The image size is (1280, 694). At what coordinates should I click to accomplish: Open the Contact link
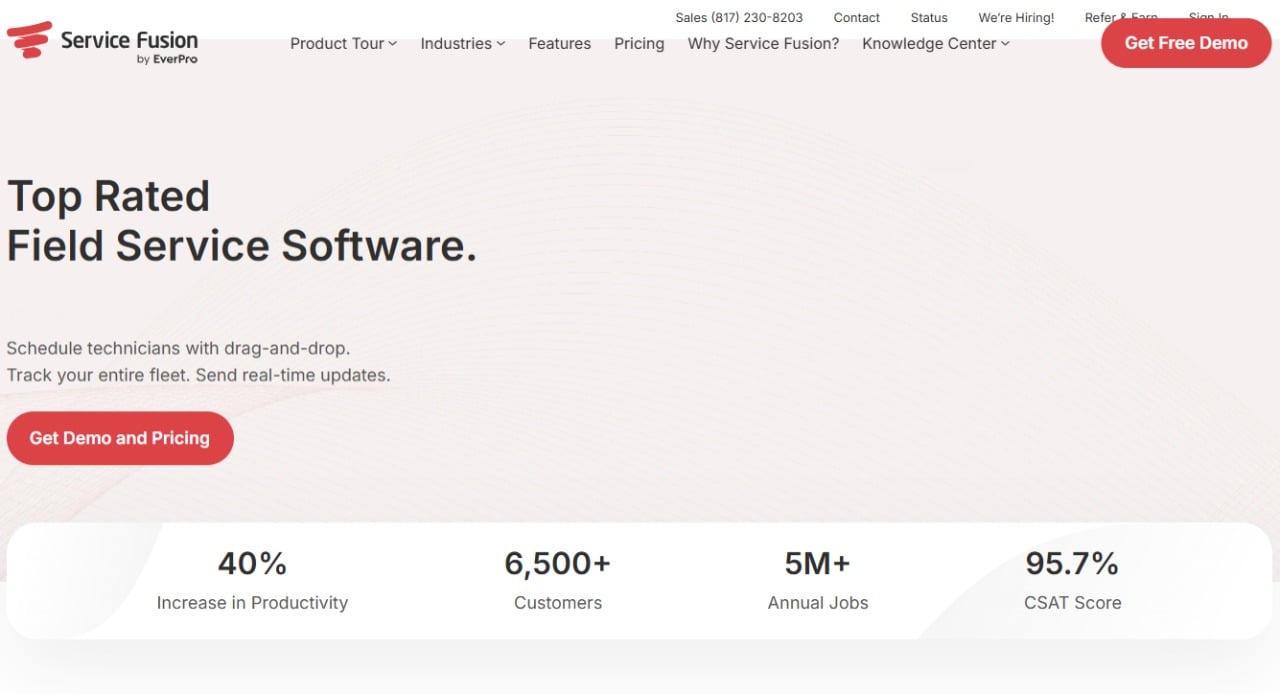(857, 18)
